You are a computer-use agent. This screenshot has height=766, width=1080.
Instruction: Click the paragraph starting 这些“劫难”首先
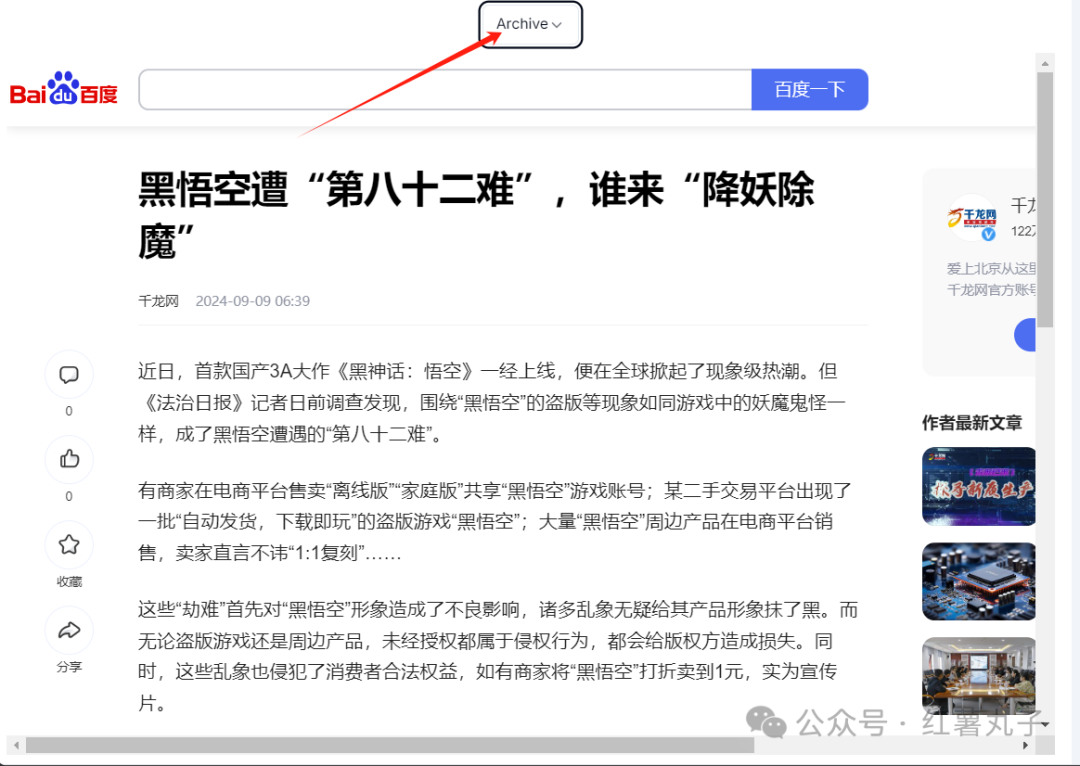(x=497, y=656)
